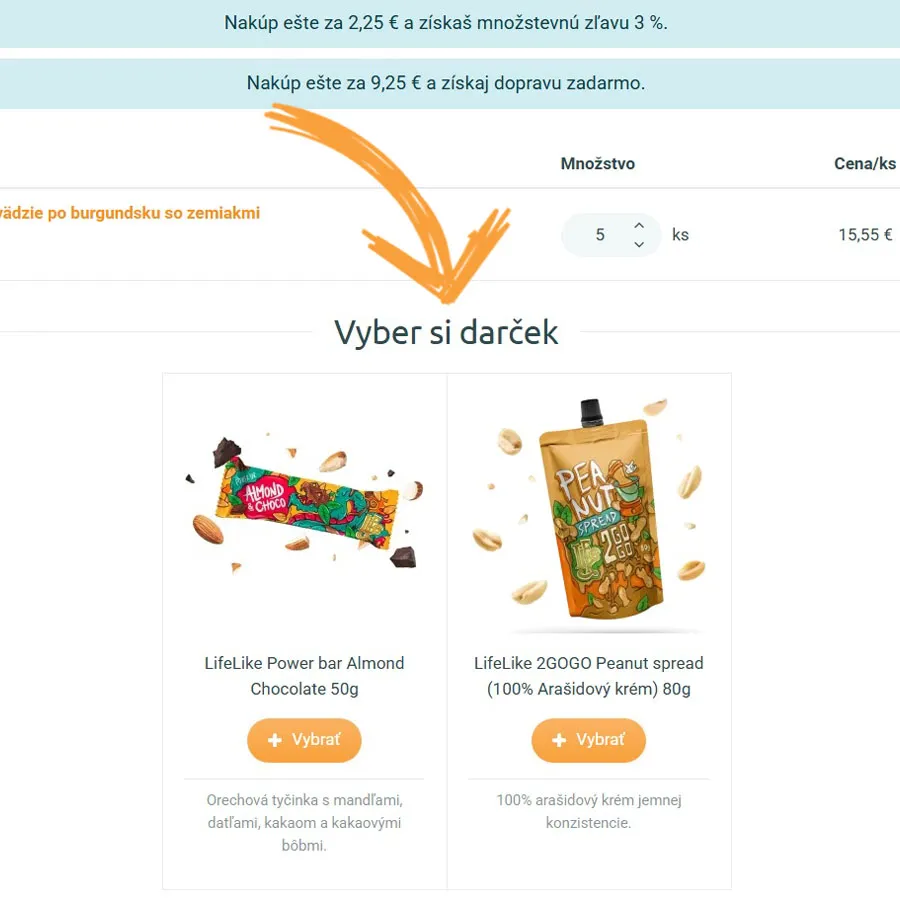Image resolution: width=900 pixels, height=900 pixels.
Task: Click the plus icon under Peanut spread
Action: [559, 740]
